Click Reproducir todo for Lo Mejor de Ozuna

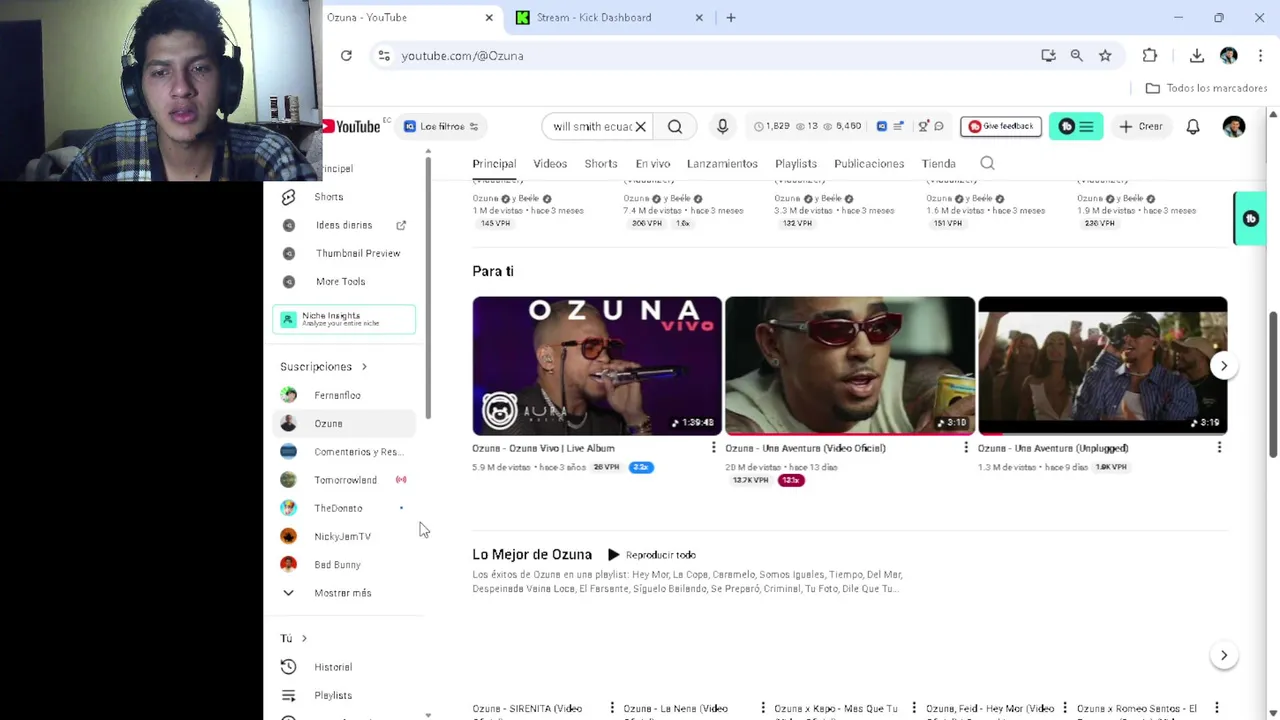(x=652, y=555)
